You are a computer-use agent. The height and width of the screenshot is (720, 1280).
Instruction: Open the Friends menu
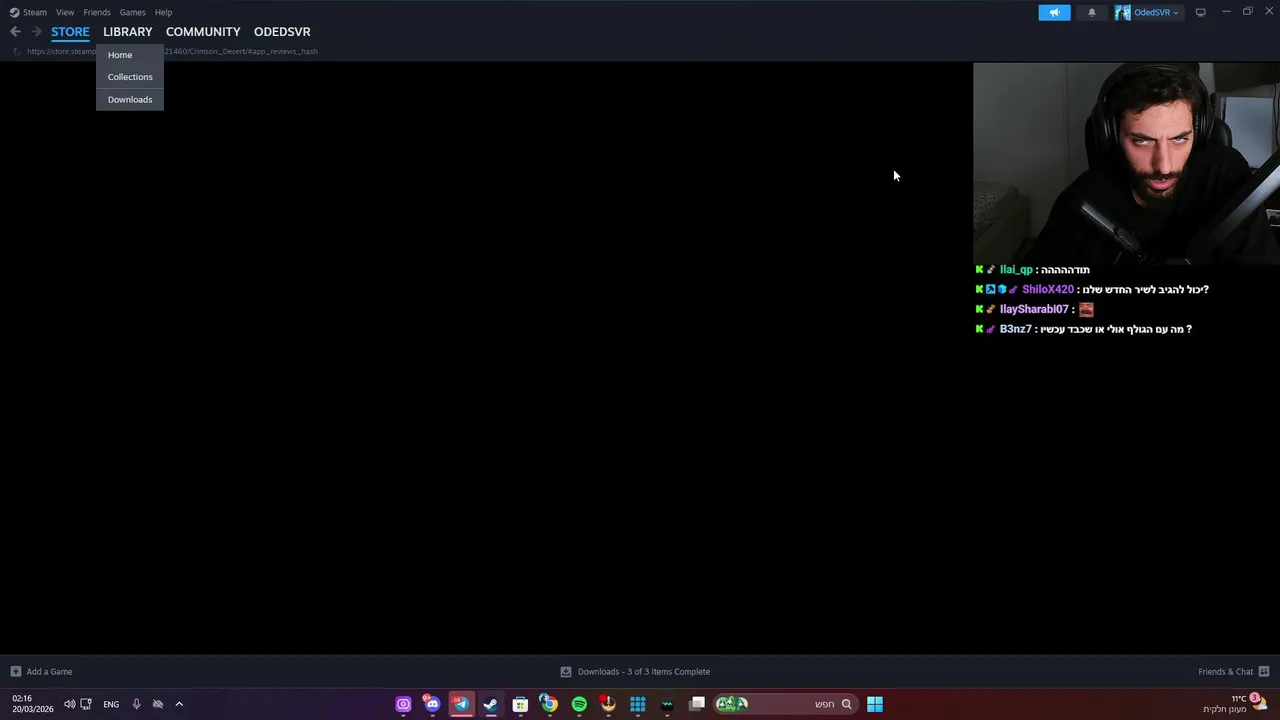97,12
